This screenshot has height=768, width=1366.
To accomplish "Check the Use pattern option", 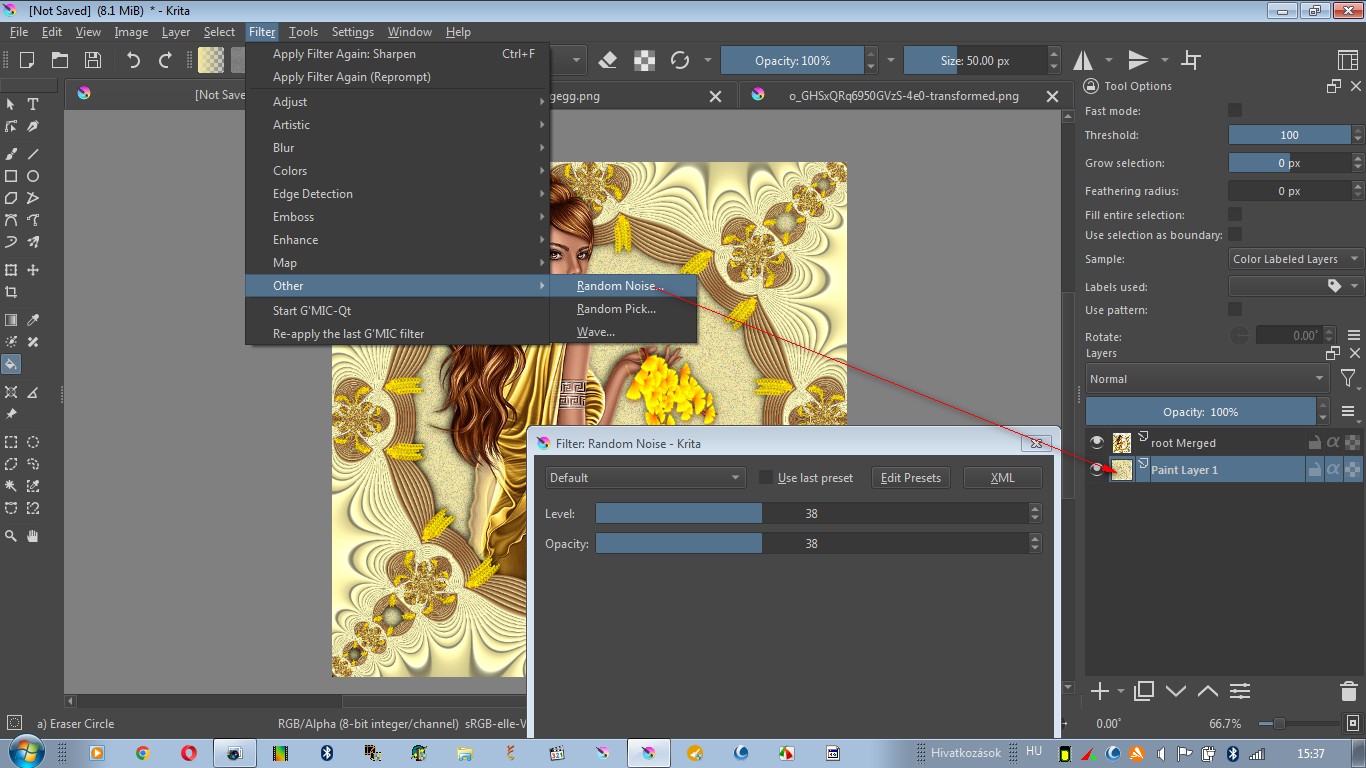I will click(1235, 310).
